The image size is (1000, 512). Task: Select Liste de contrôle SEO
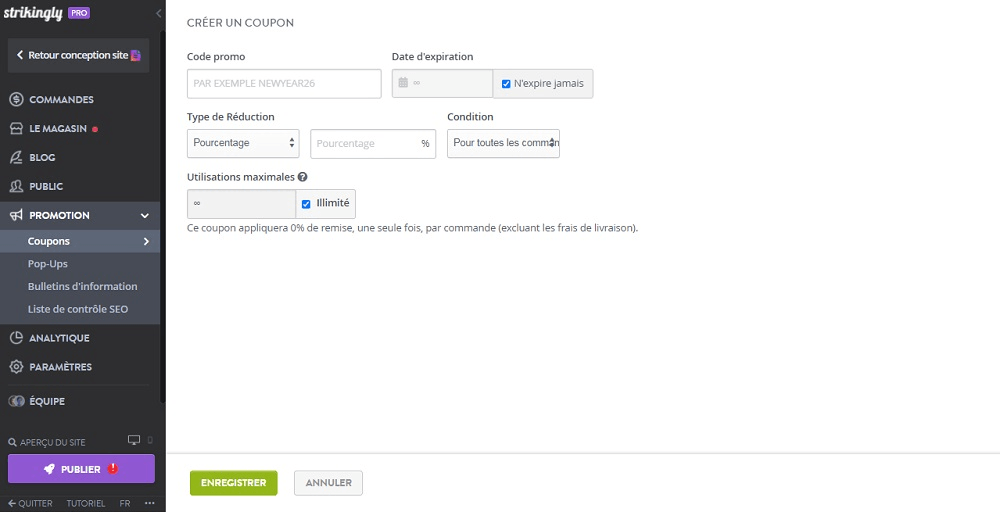(x=78, y=309)
